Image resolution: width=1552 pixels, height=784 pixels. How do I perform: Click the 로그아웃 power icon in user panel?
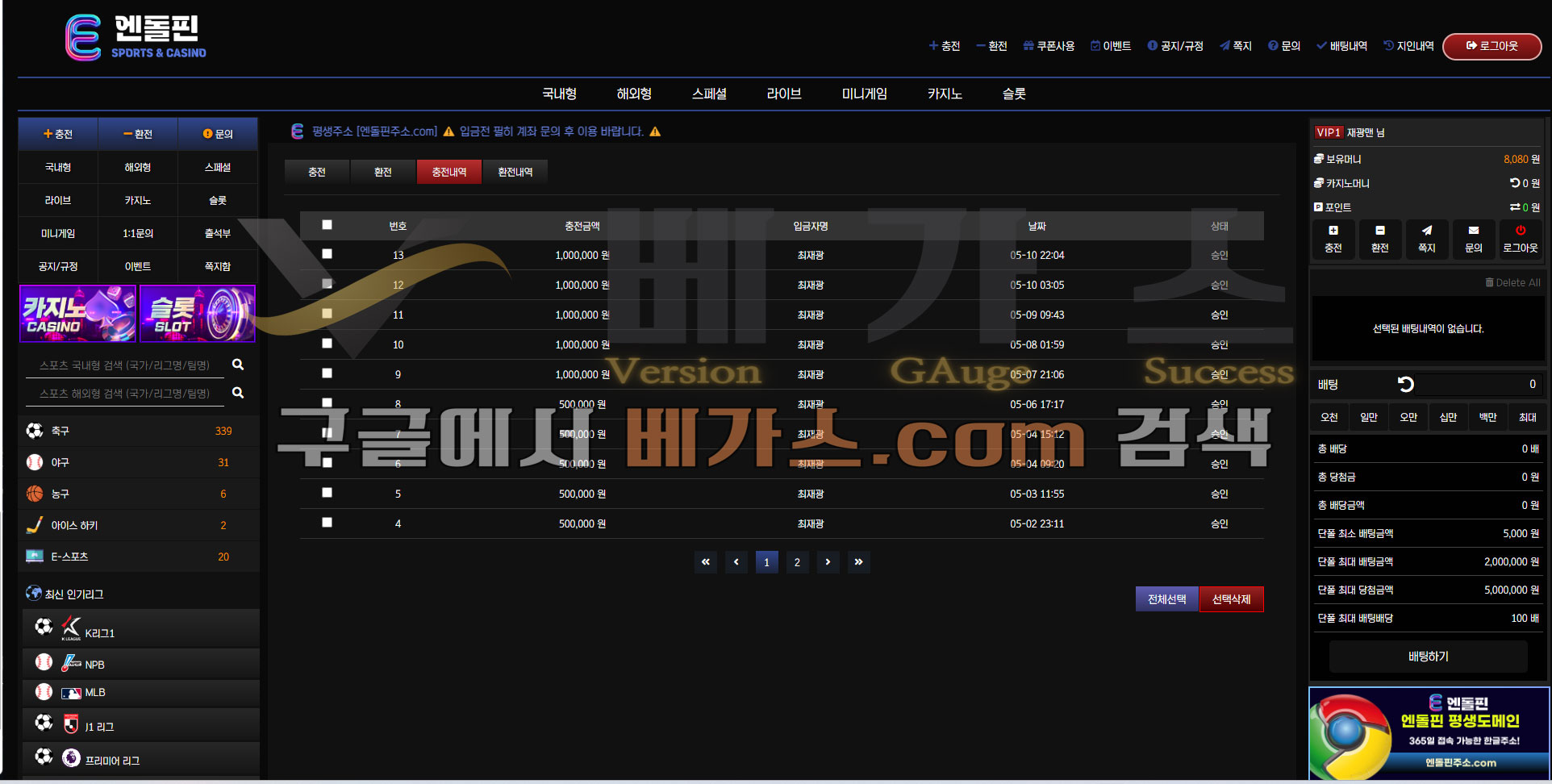pos(1521,231)
